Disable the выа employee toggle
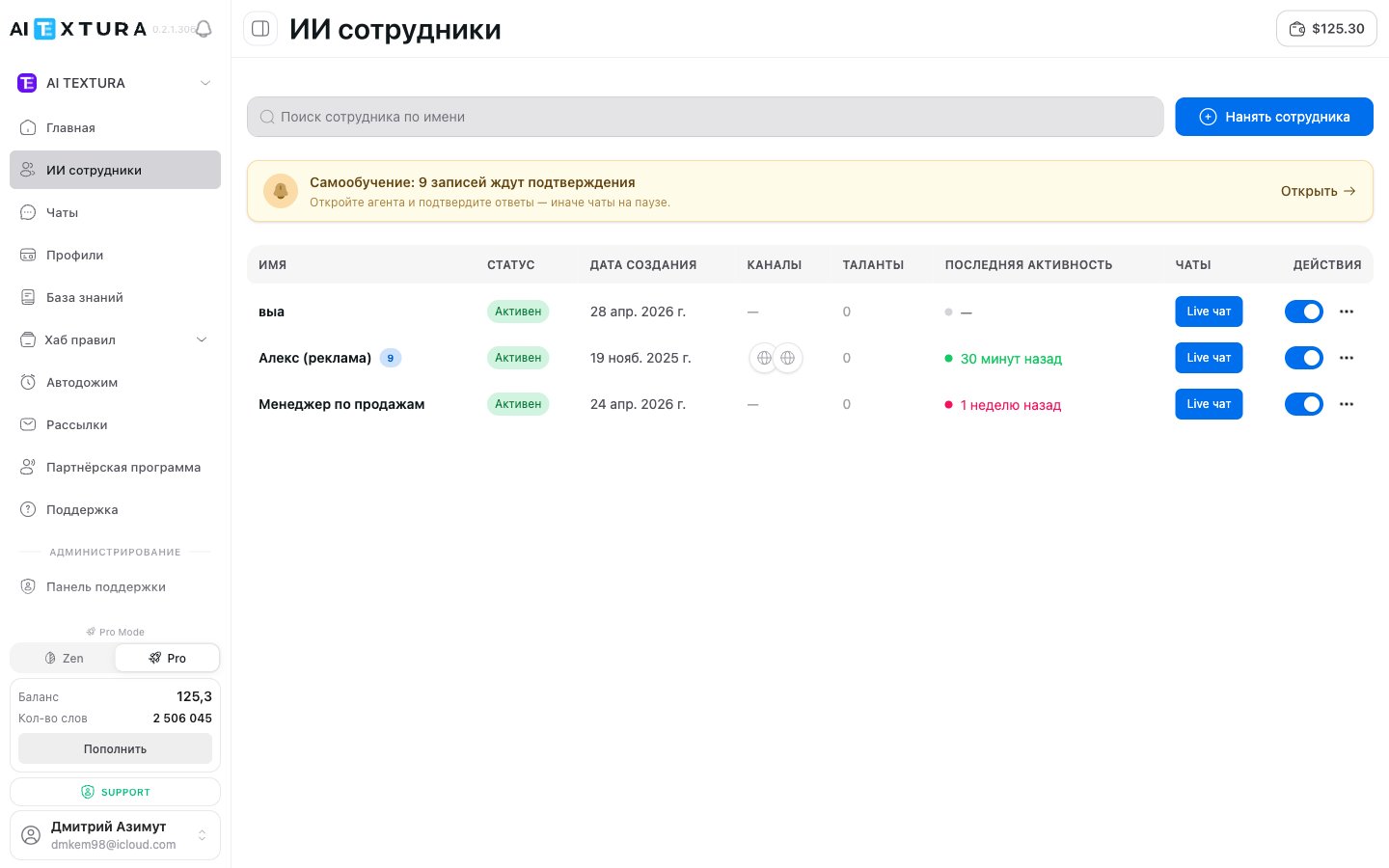 pos(1304,312)
